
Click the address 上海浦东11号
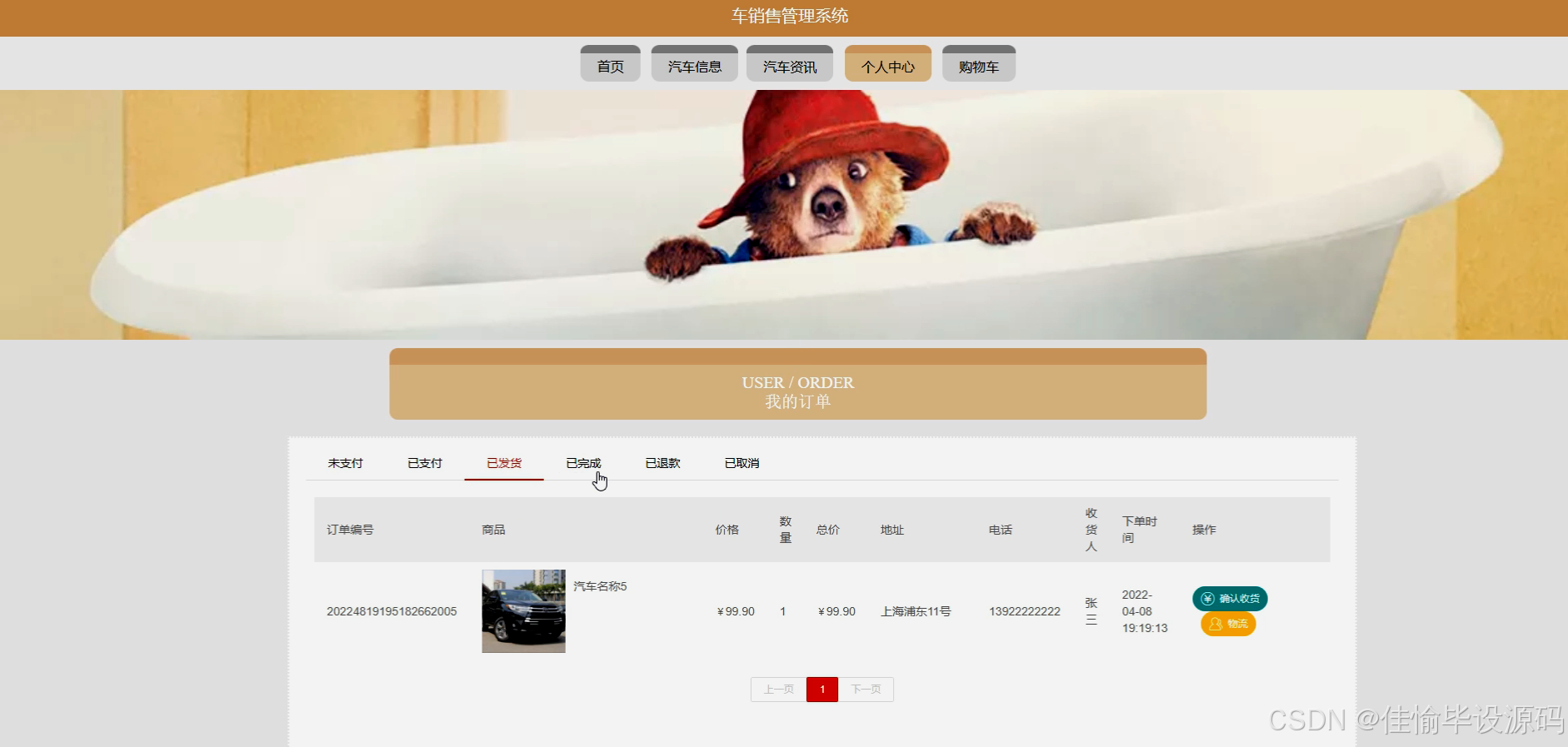point(916,611)
